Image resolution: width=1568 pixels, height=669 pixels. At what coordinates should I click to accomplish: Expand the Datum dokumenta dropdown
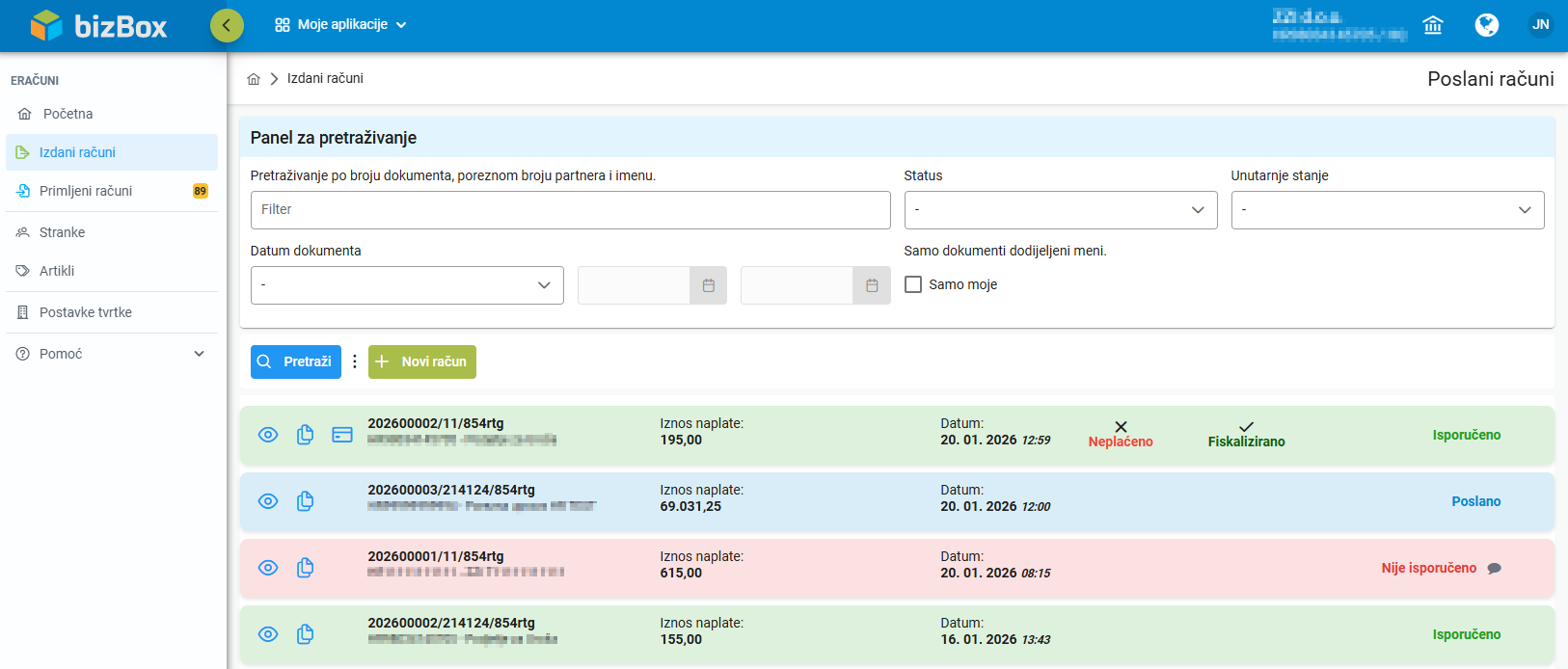[406, 285]
